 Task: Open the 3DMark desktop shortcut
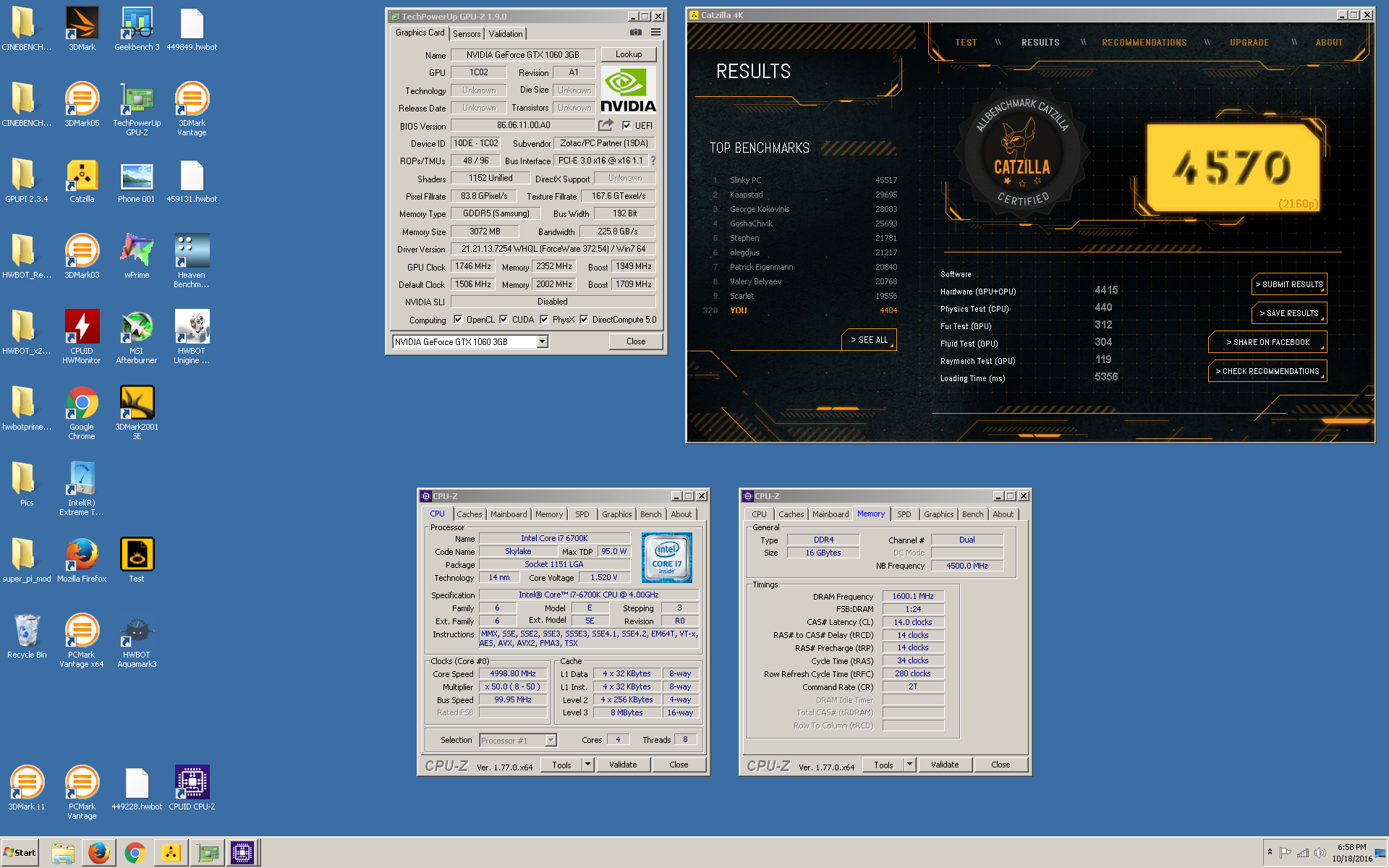coord(82,29)
